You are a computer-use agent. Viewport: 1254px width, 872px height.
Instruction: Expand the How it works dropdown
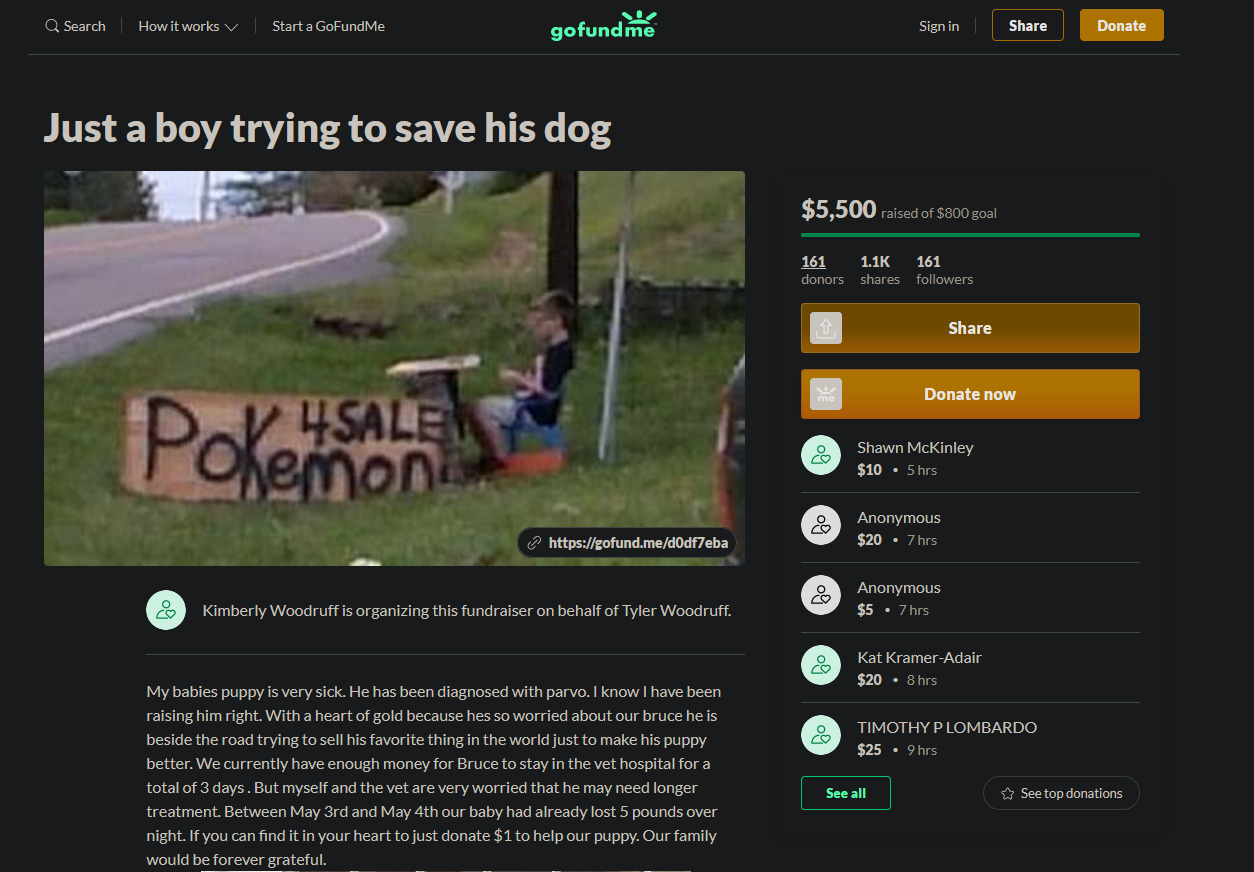click(188, 26)
